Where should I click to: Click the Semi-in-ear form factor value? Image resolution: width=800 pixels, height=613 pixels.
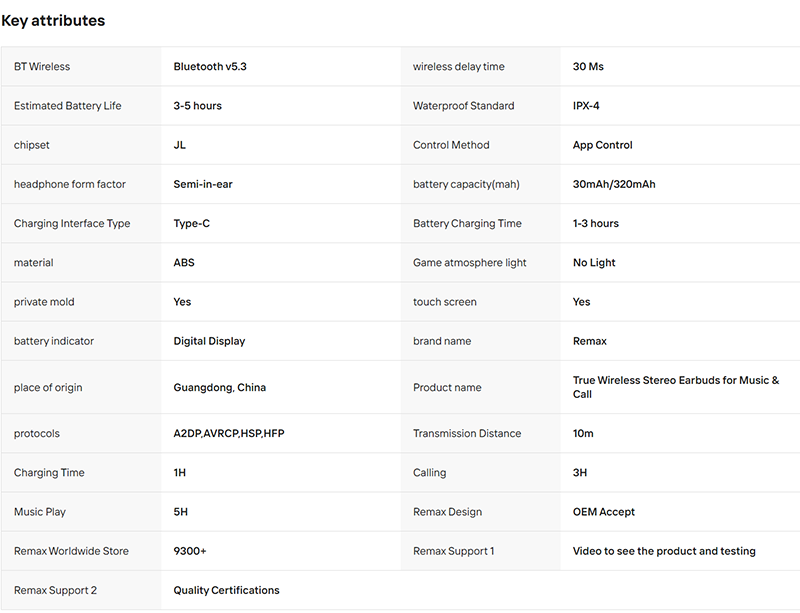[203, 184]
